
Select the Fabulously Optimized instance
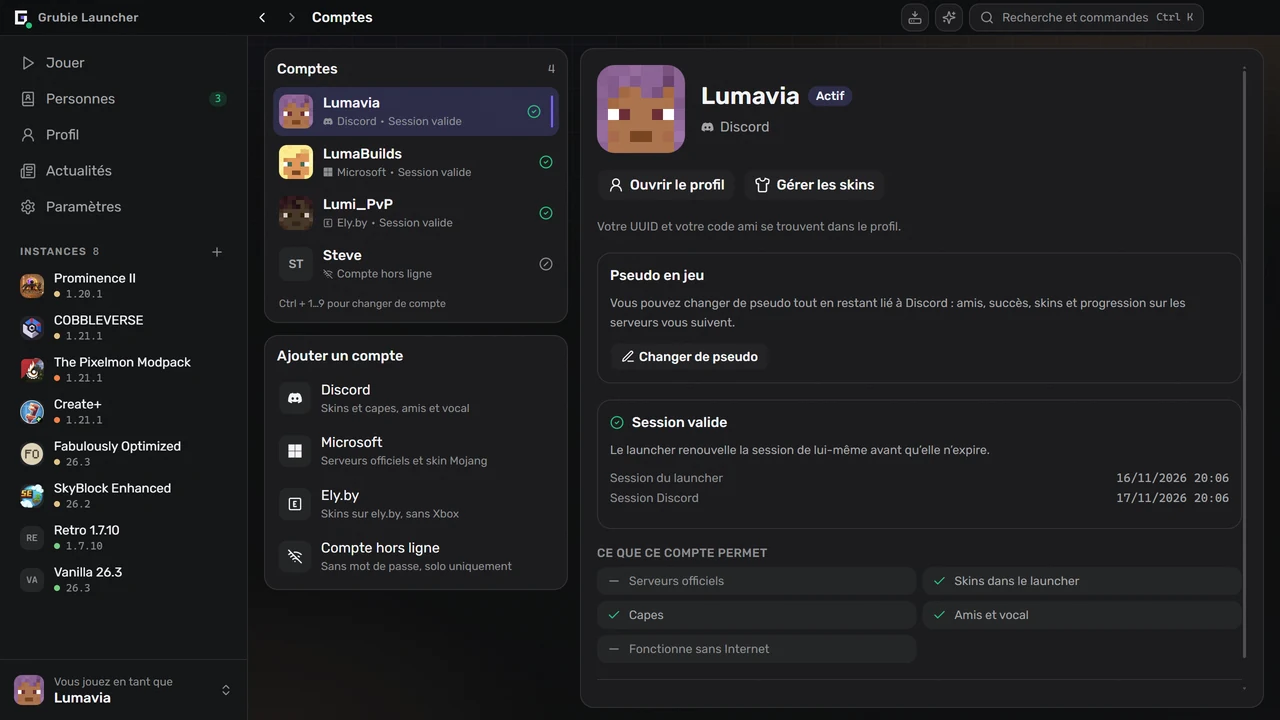123,454
